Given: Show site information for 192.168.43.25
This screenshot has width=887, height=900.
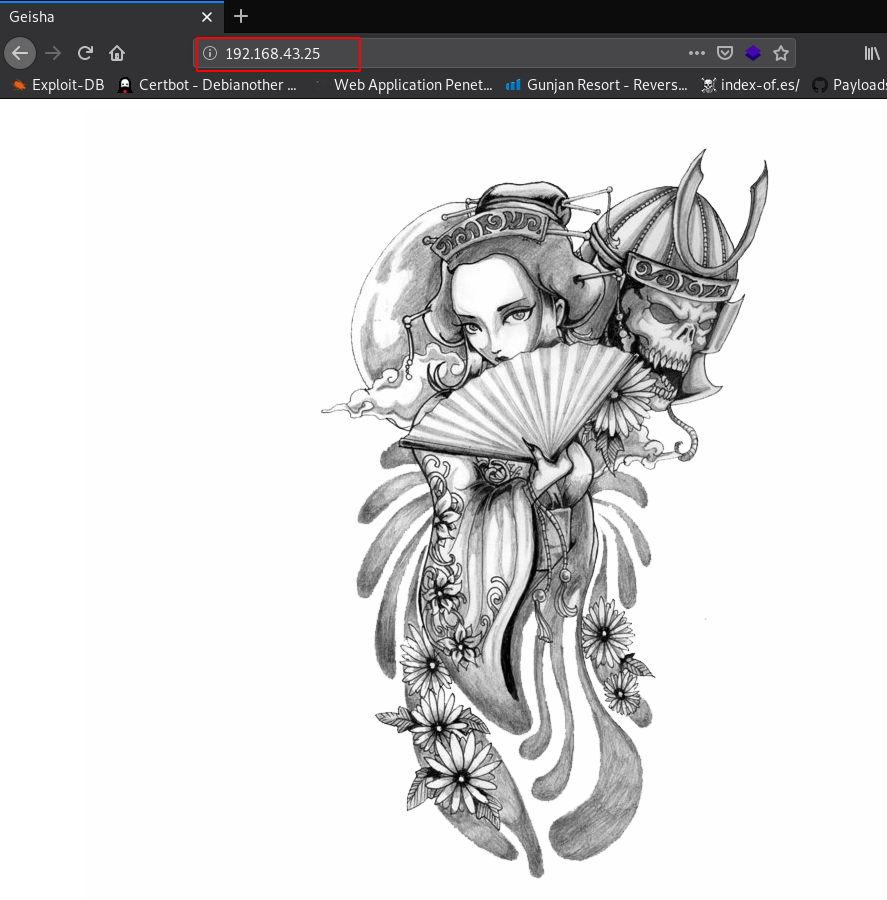Looking at the screenshot, I should pos(210,53).
